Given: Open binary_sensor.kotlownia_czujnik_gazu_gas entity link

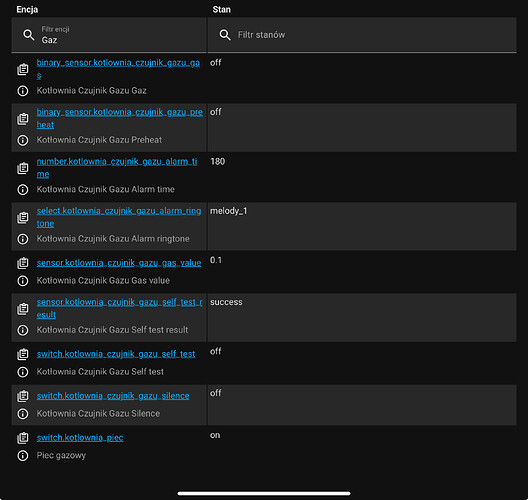Looking at the screenshot, I should [118, 69].
